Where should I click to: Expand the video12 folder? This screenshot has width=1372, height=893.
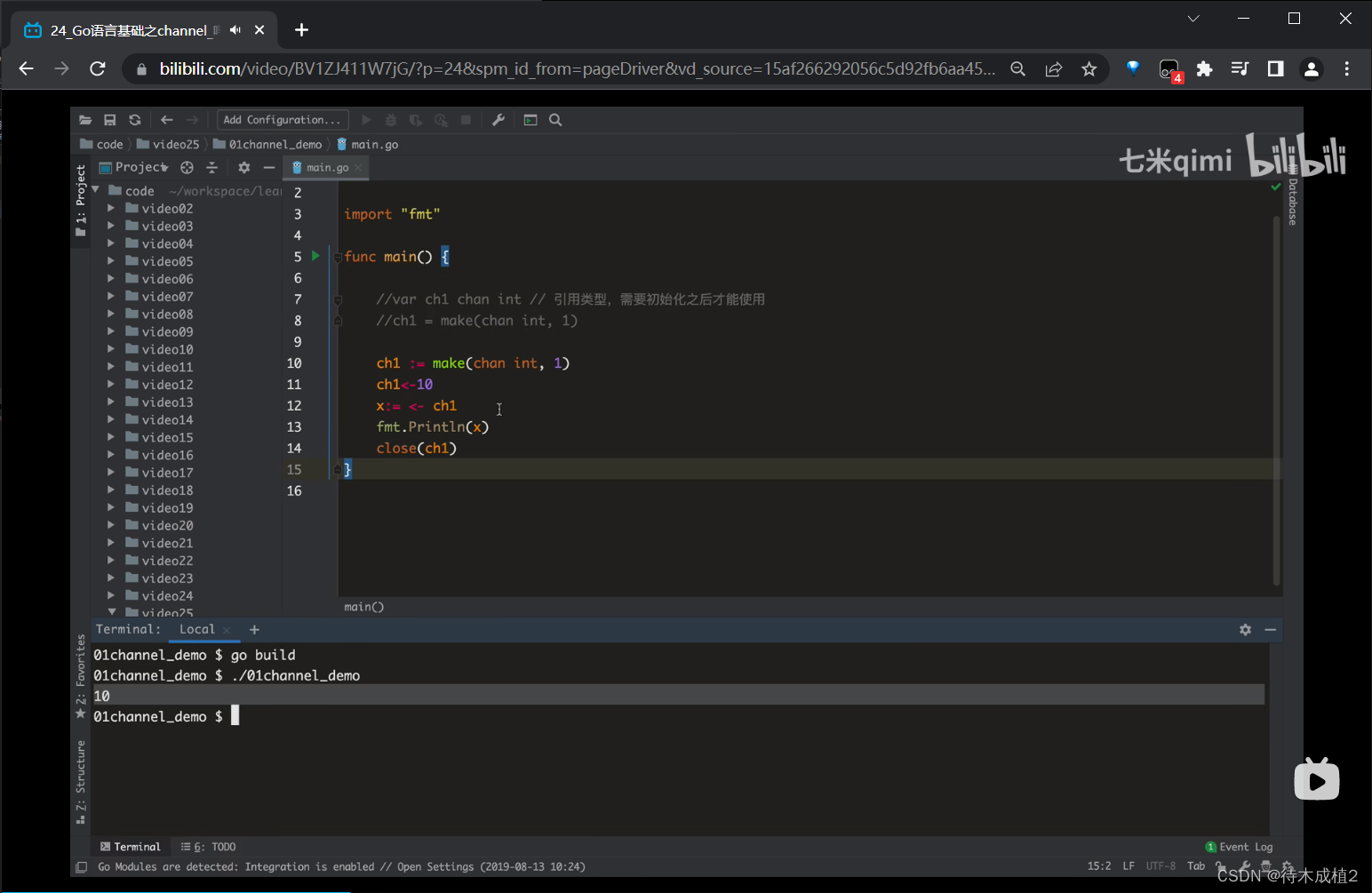pos(111,385)
